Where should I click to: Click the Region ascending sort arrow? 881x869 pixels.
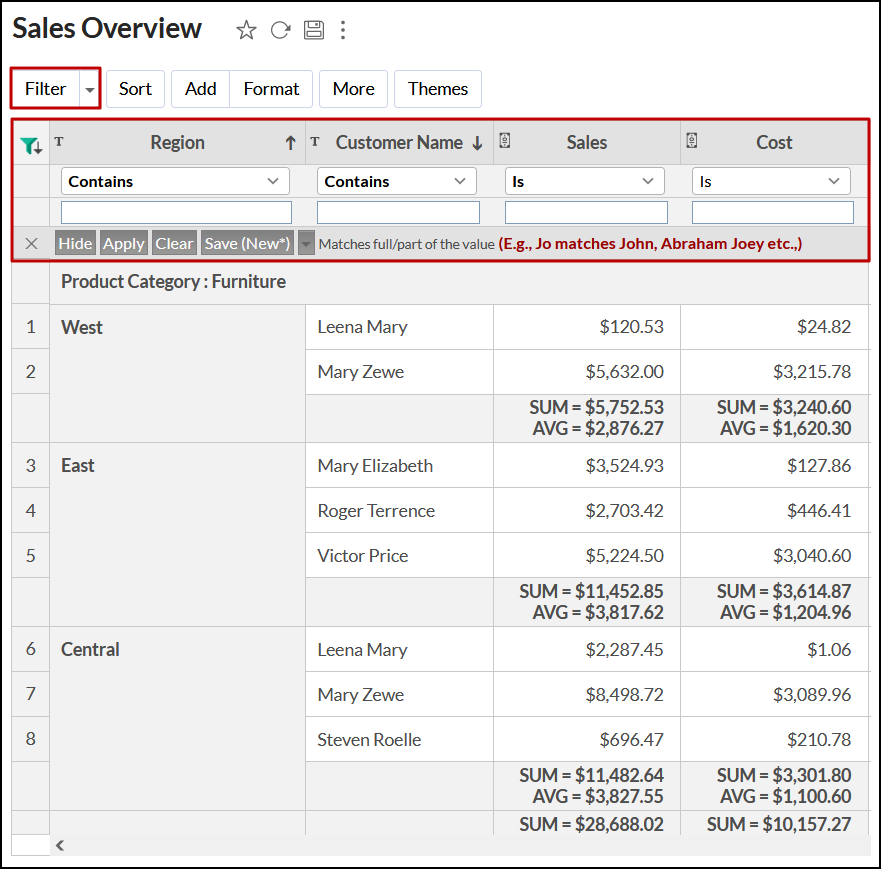[x=290, y=143]
